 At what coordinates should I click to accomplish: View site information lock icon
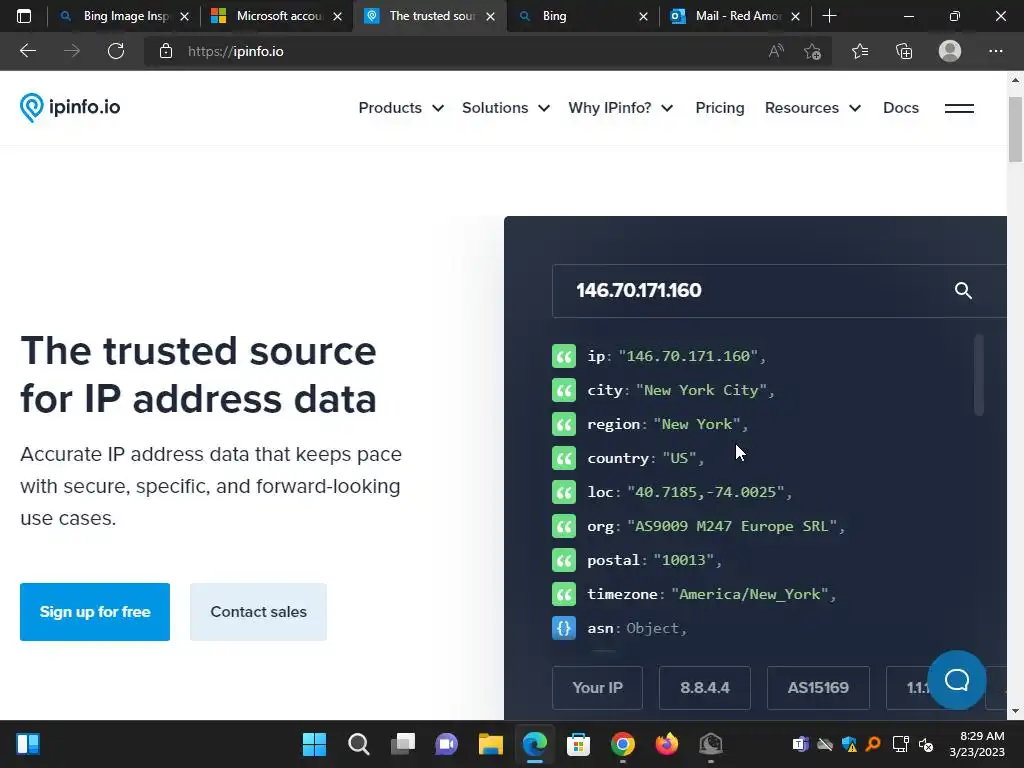(166, 51)
